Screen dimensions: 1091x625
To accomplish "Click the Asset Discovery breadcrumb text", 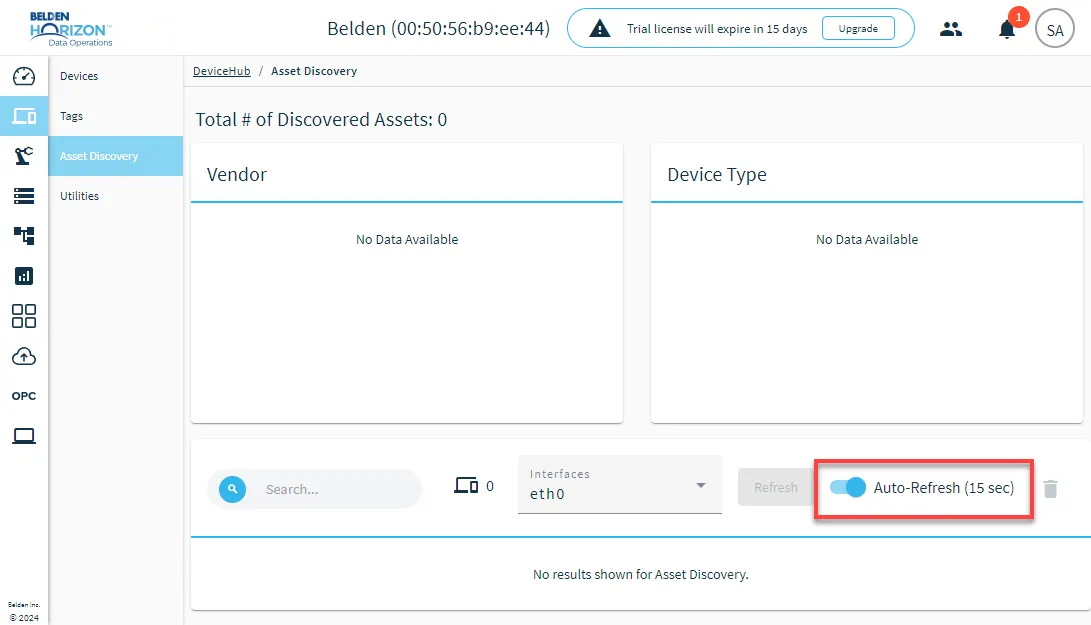I will pyautogui.click(x=314, y=71).
